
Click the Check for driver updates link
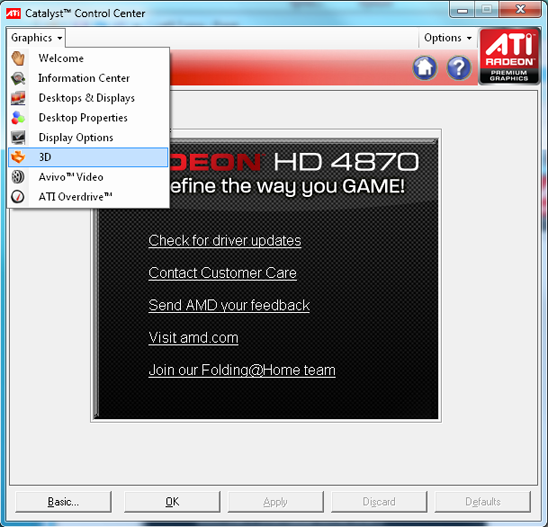pyautogui.click(x=225, y=240)
